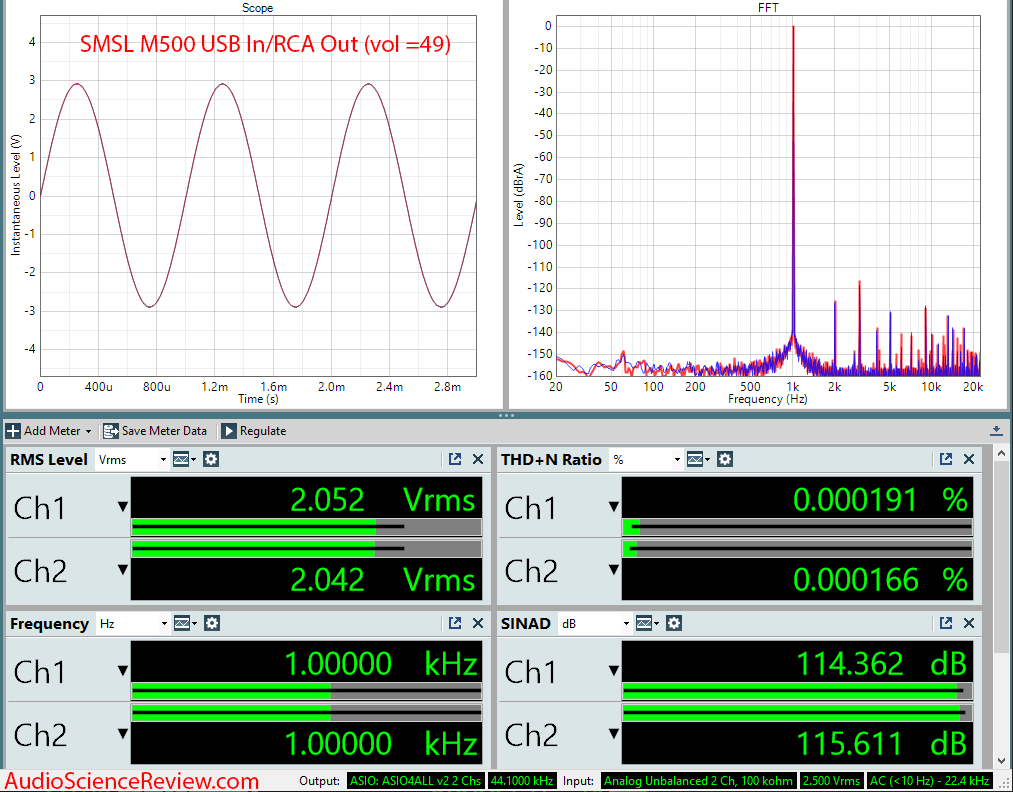Open RMS Level graph view icon

184,459
